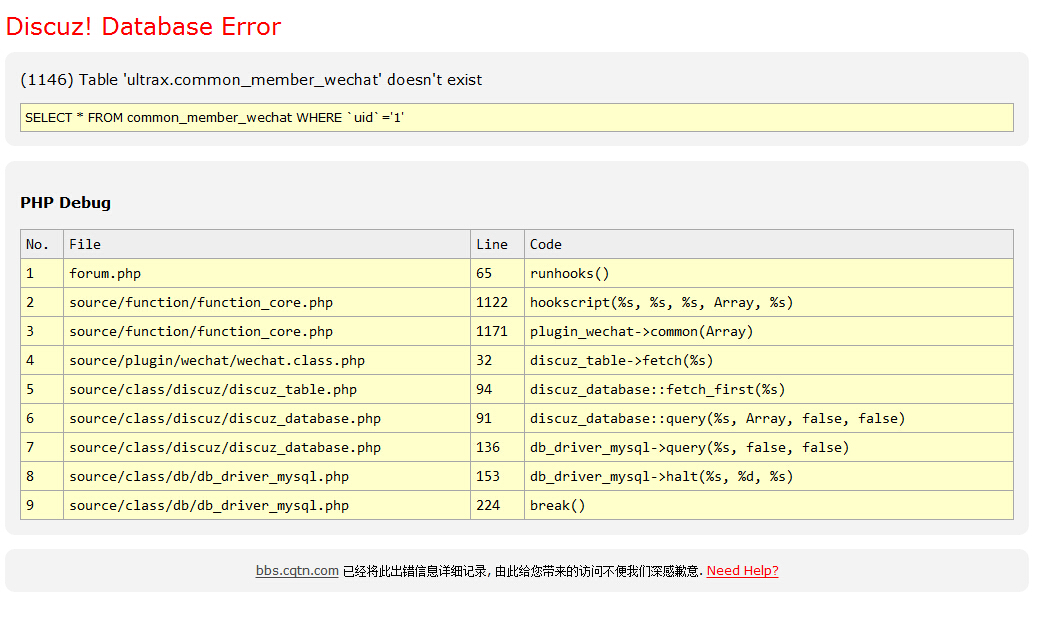The image size is (1042, 618).
Task: Click the row number 1 cell
Action: click(x=42, y=273)
